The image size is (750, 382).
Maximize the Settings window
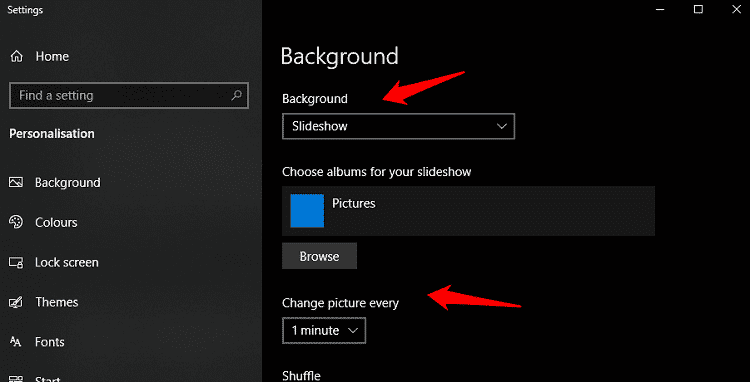pyautogui.click(x=698, y=10)
